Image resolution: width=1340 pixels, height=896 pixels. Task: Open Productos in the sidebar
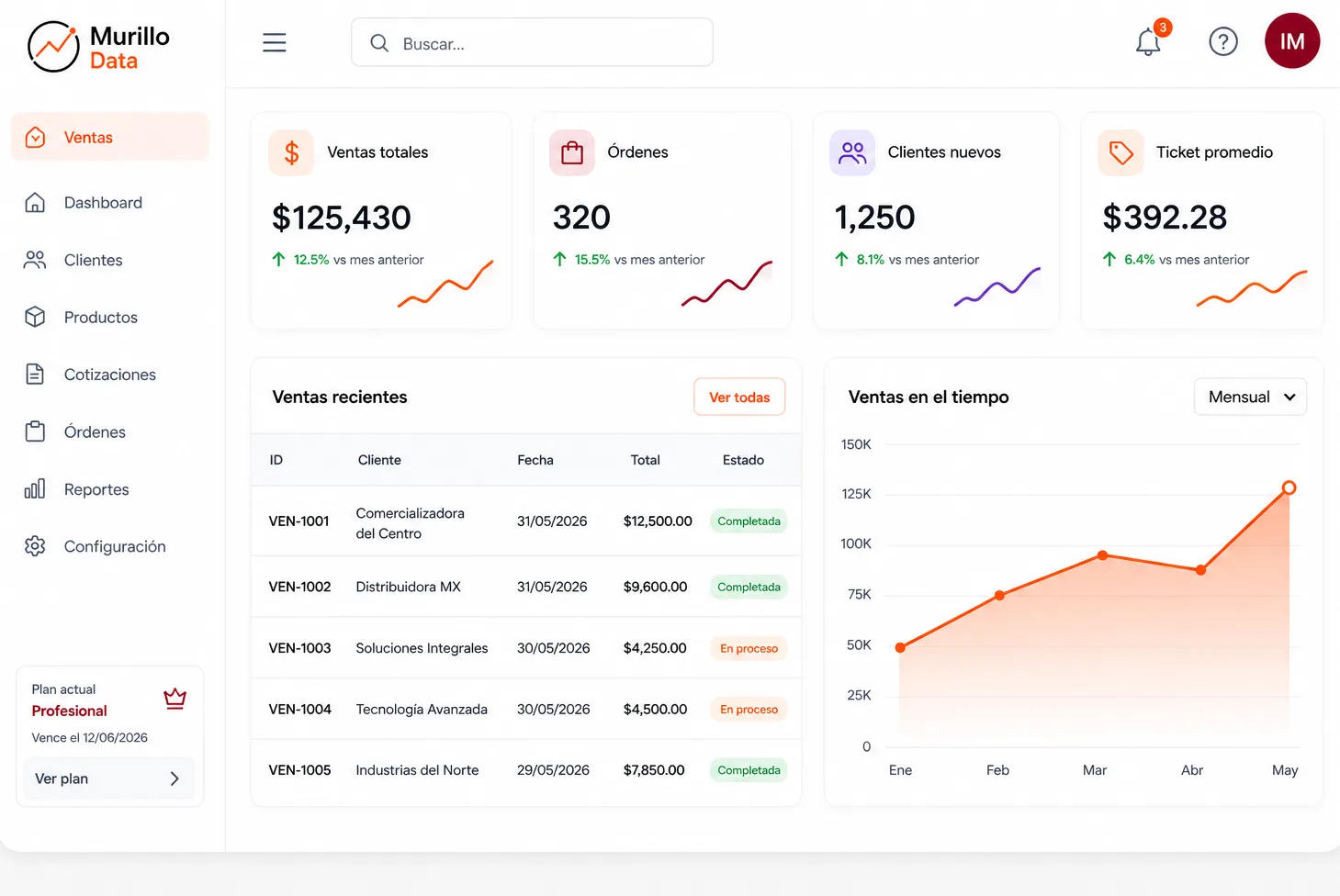point(101,317)
